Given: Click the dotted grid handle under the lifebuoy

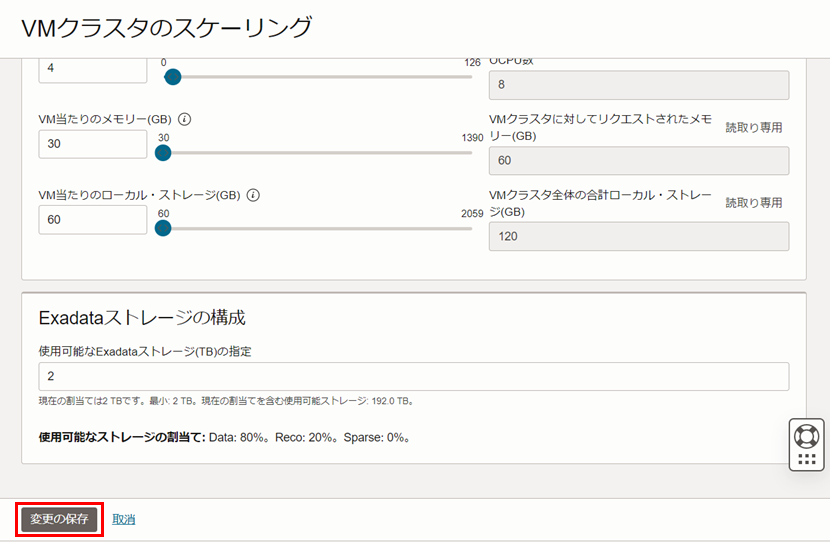Looking at the screenshot, I should click(x=806, y=460).
